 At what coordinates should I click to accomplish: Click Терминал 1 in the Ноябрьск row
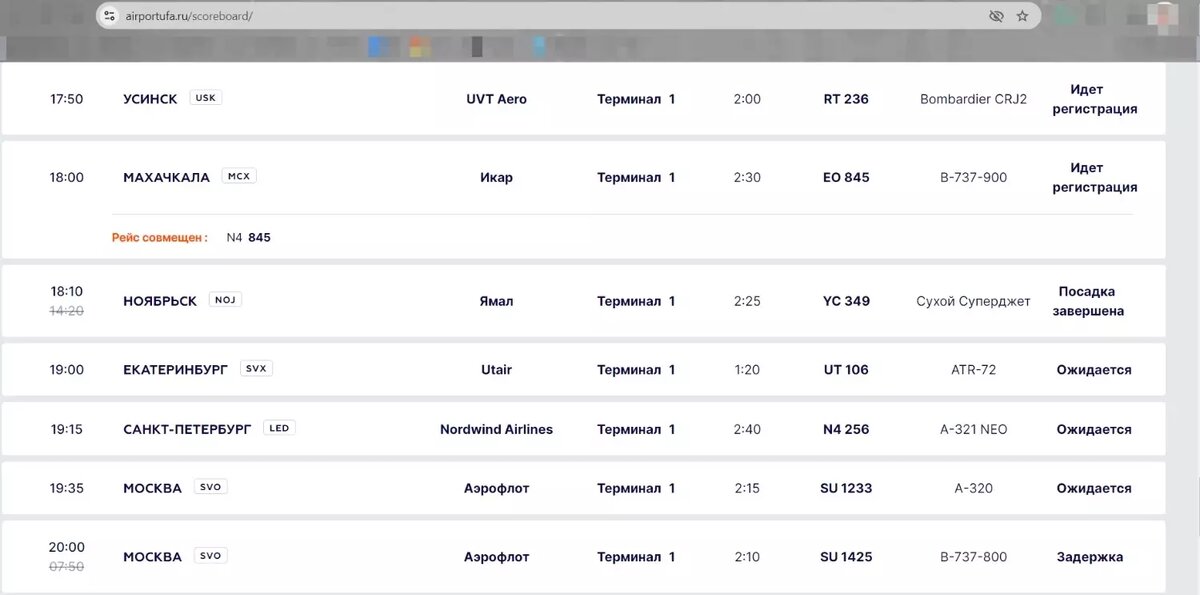(636, 301)
